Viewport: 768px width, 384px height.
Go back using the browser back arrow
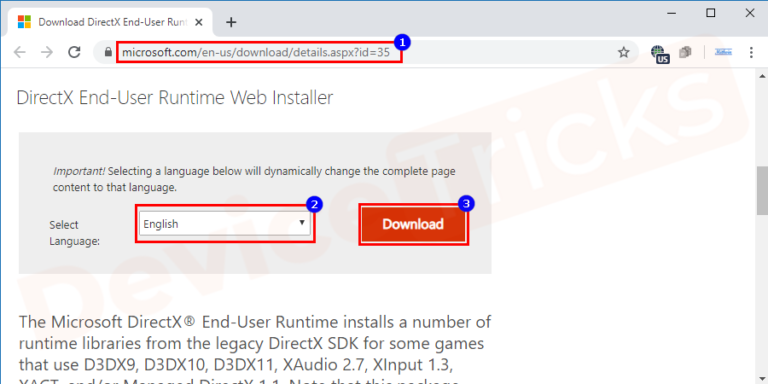20,52
